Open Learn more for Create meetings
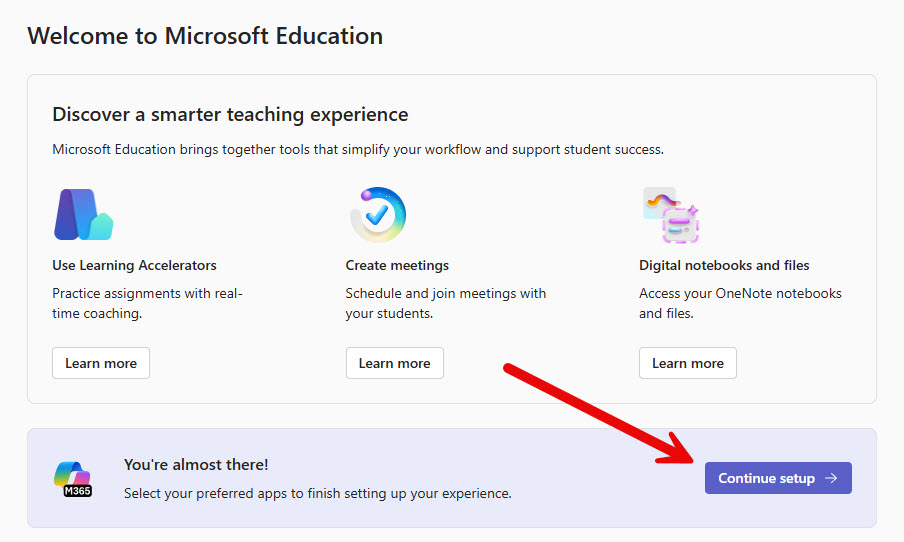Viewport: 904px width, 542px height. [394, 363]
